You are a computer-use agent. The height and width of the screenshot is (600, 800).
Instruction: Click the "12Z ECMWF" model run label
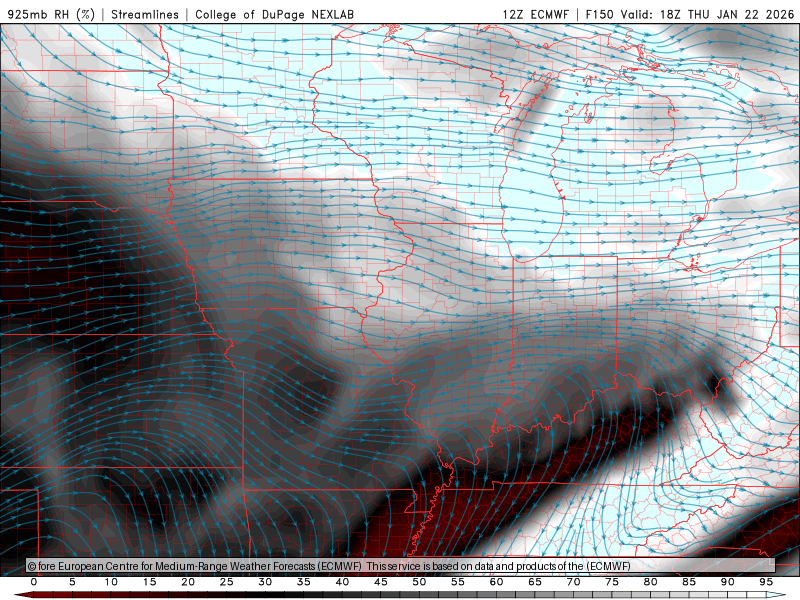[x=535, y=14]
